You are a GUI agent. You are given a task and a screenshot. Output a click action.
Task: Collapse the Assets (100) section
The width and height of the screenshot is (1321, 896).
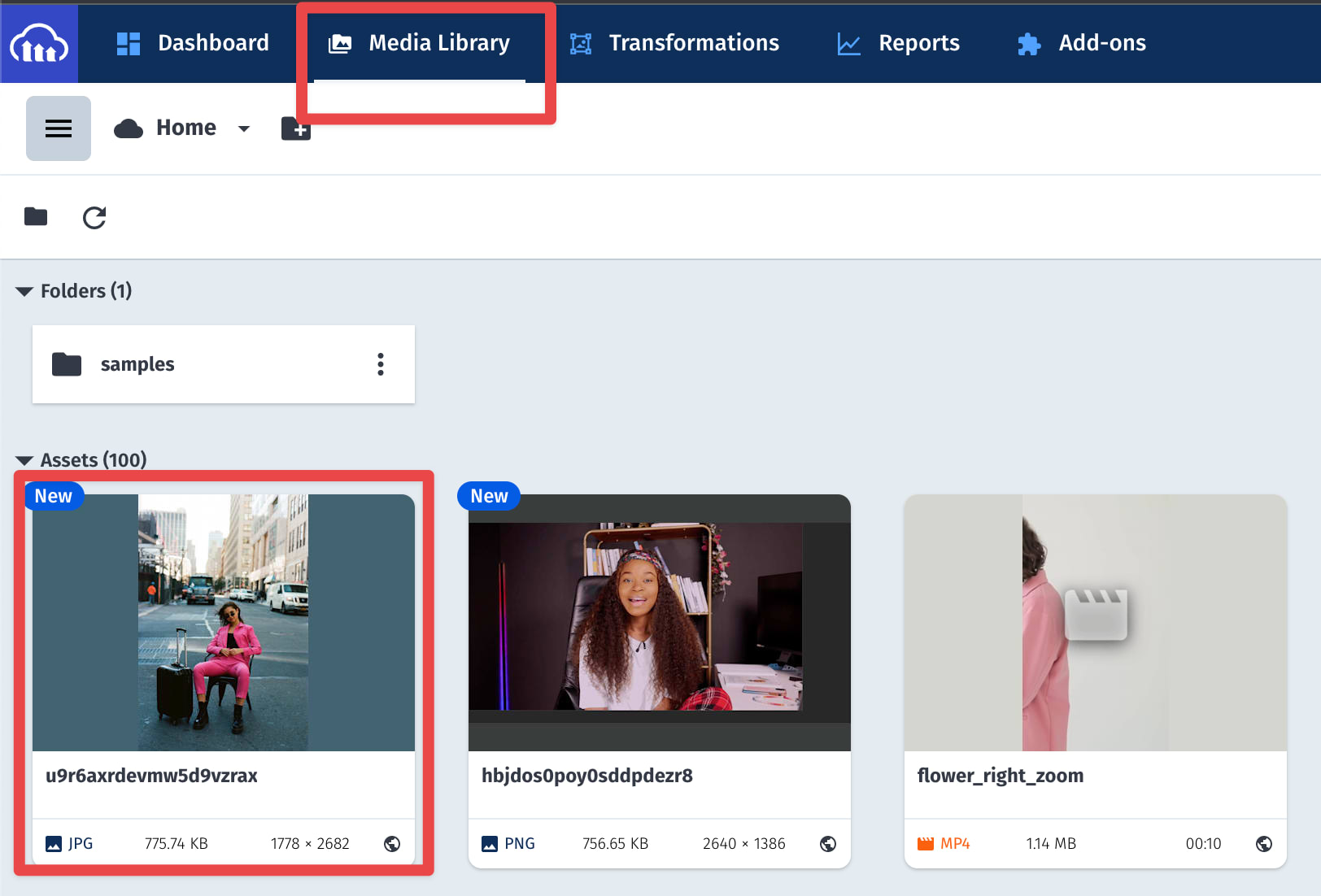click(24, 460)
